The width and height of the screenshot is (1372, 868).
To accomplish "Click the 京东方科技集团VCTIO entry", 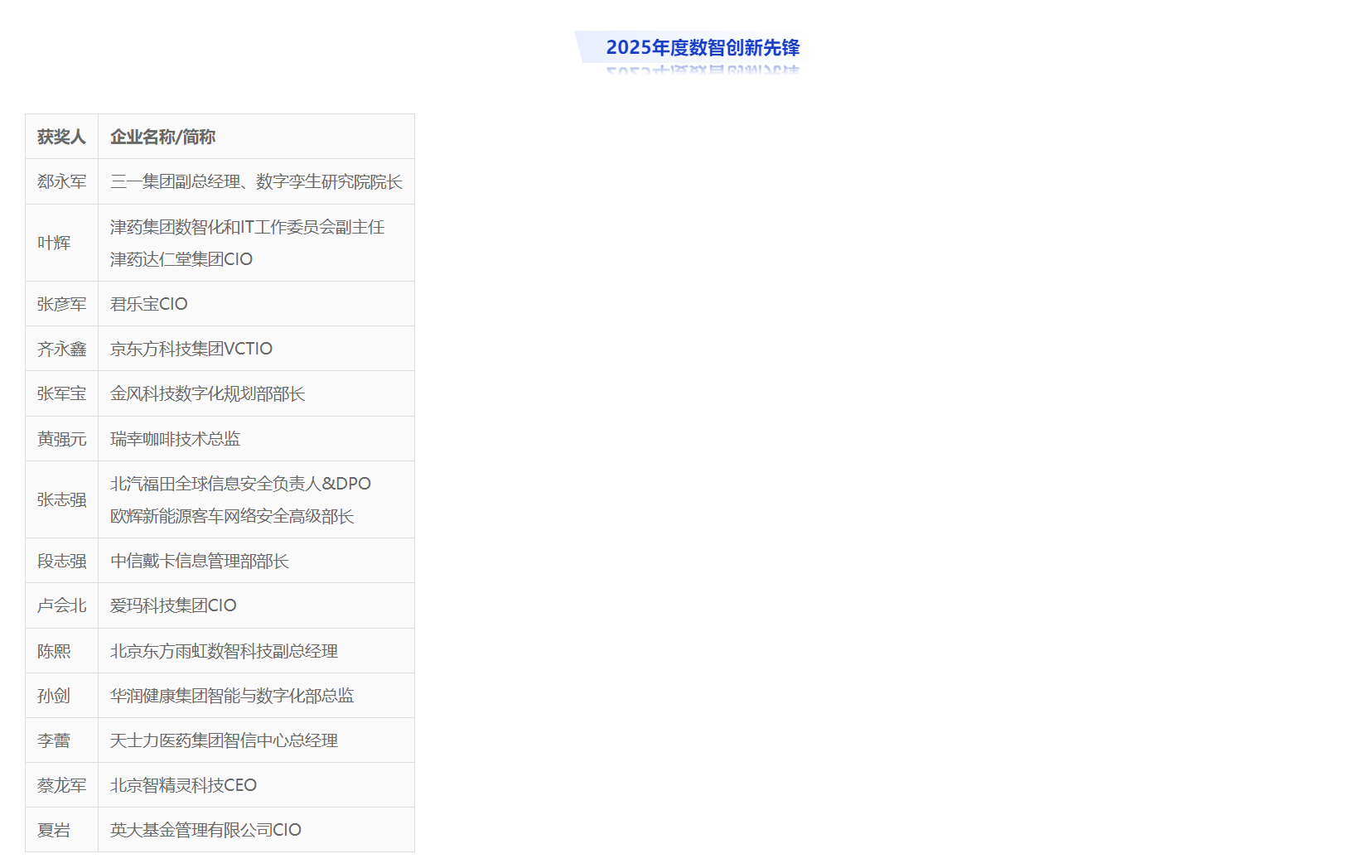I will coord(191,349).
